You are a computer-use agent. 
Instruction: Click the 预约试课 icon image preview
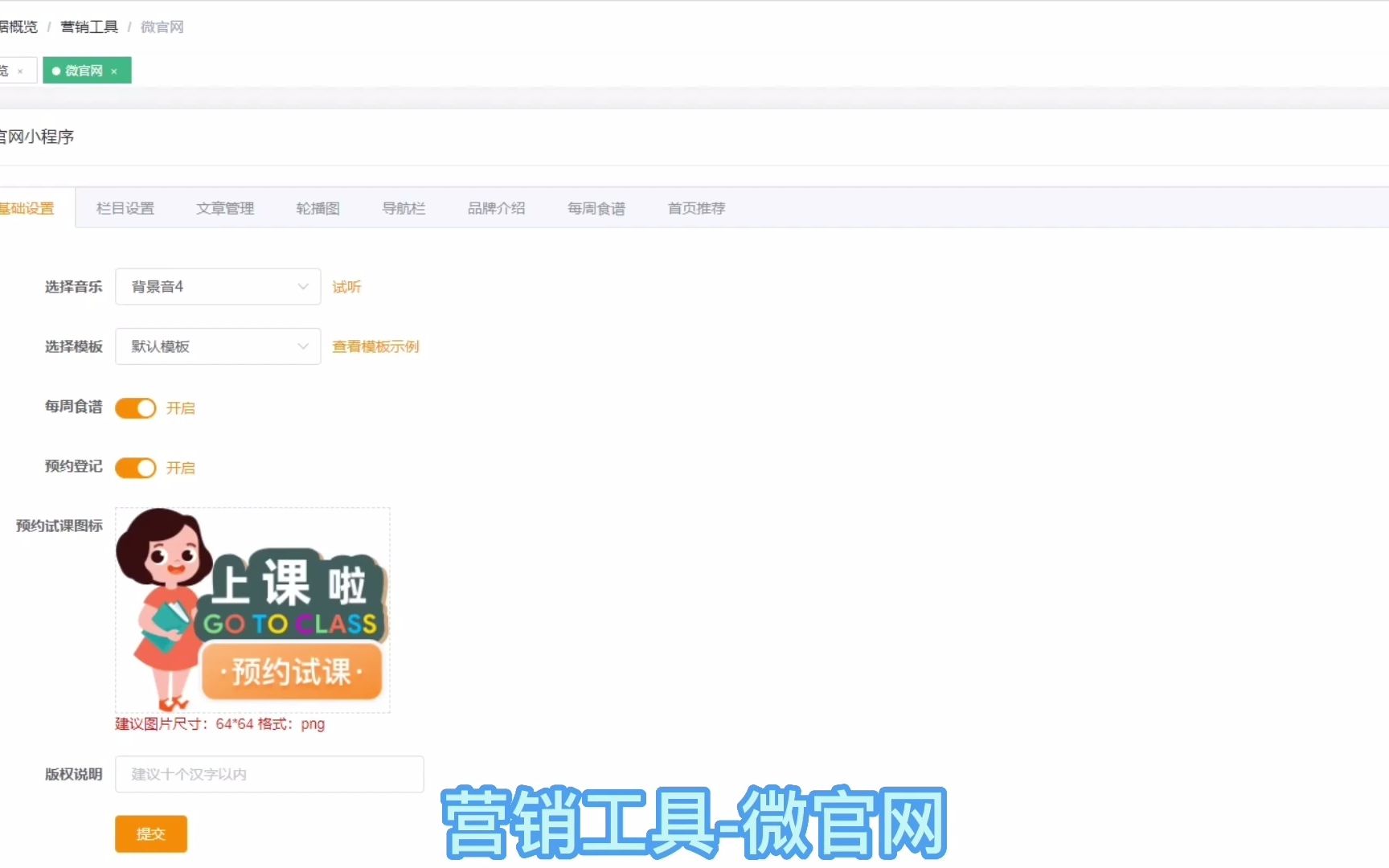coord(252,608)
